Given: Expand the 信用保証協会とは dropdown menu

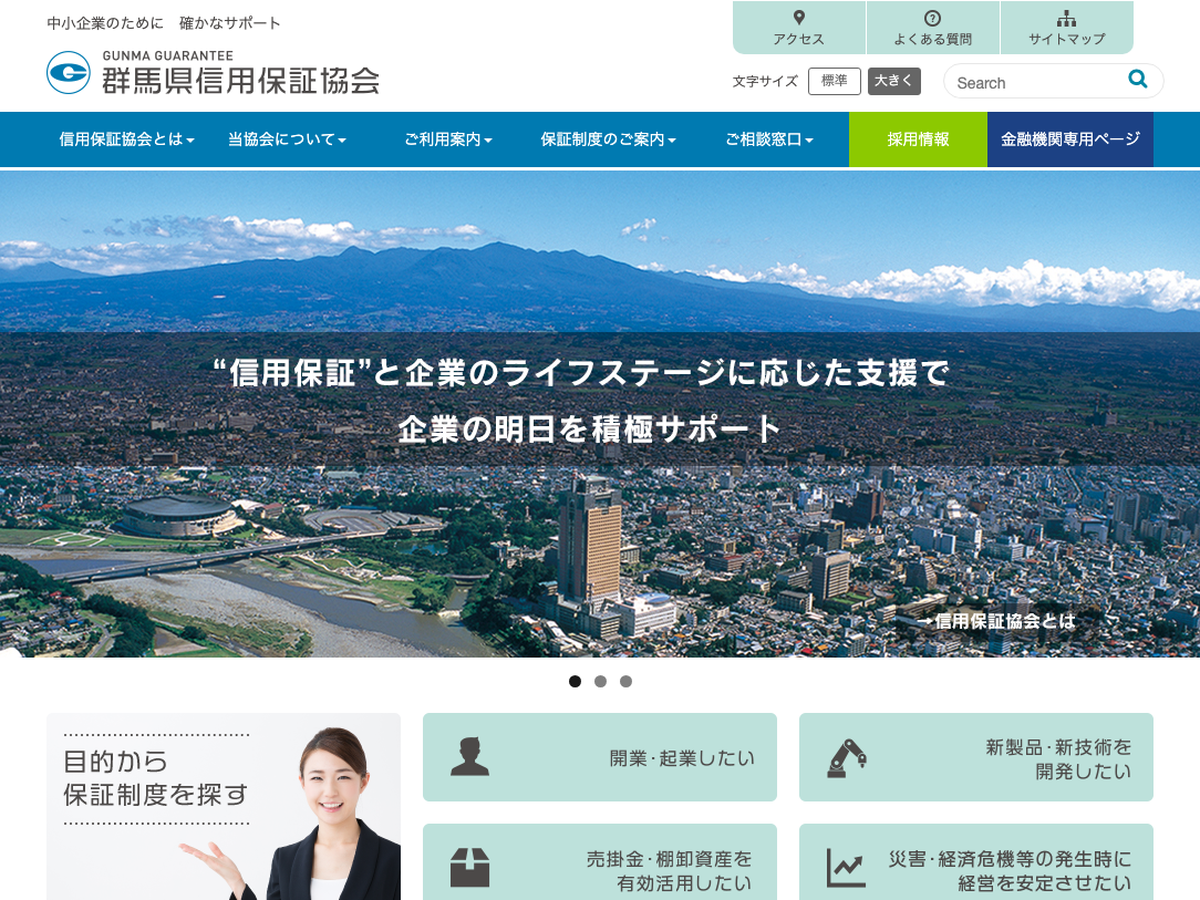Looking at the screenshot, I should point(126,140).
